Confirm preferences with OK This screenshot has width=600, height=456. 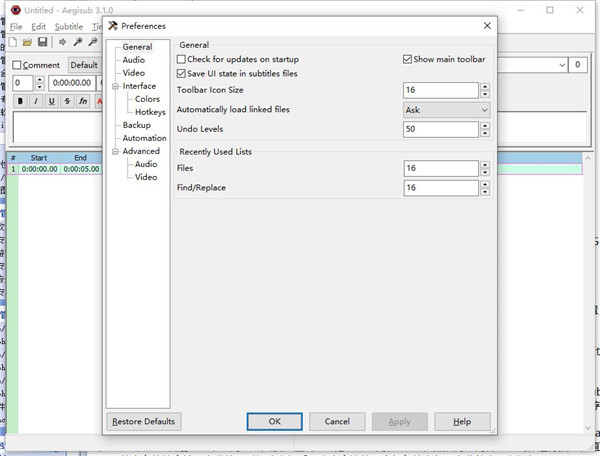275,422
